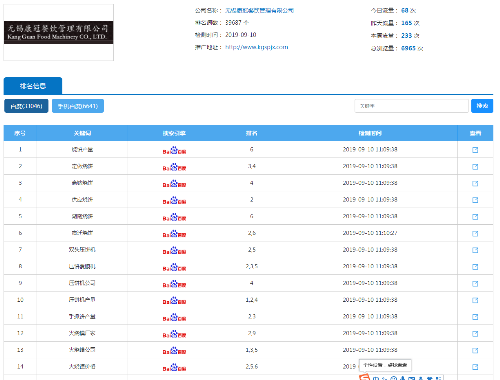Open the view icon in row 13
Screen dimensions: 500x380
(475, 350)
